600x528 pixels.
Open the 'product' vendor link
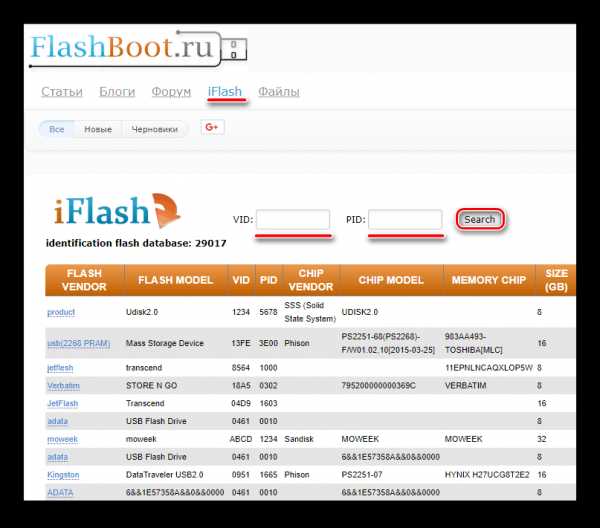(x=61, y=312)
